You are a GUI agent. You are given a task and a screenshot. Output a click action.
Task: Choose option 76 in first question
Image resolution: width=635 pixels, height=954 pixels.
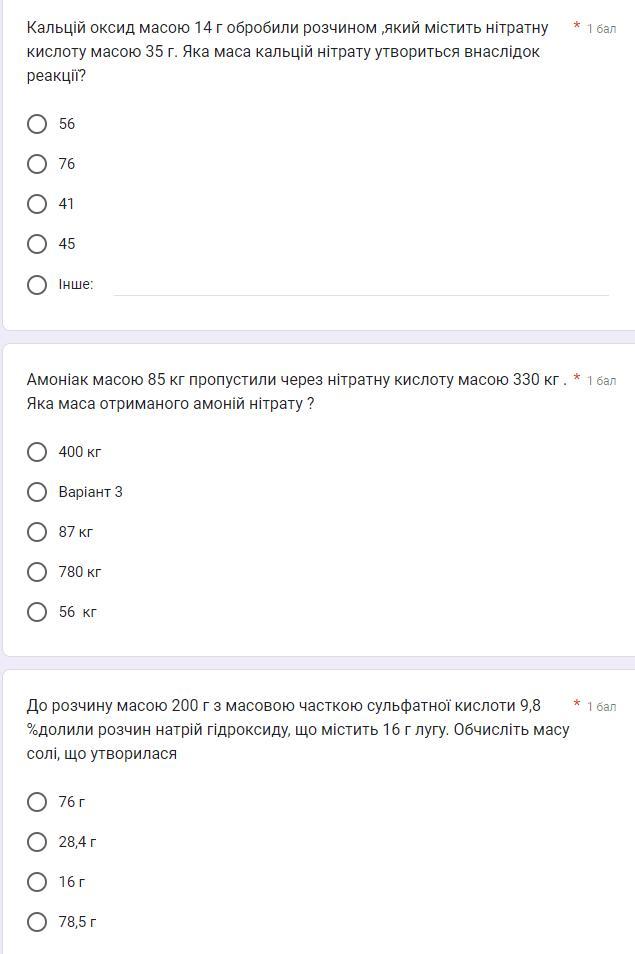(x=37, y=164)
